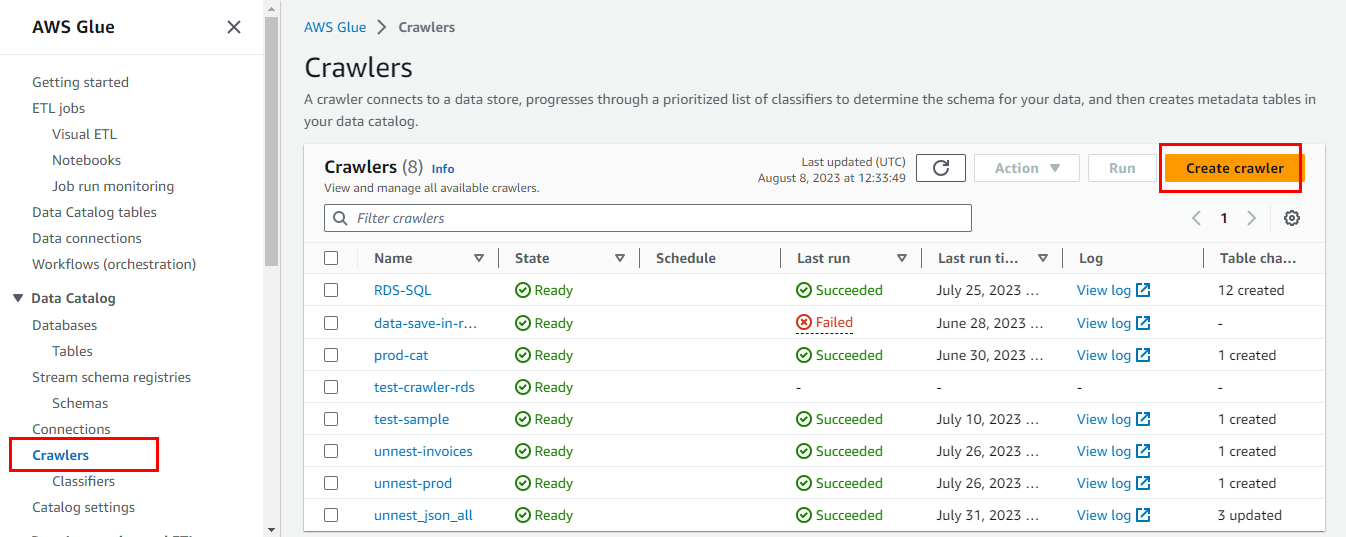
Task: Sort by Last run column arrow
Action: [902, 258]
